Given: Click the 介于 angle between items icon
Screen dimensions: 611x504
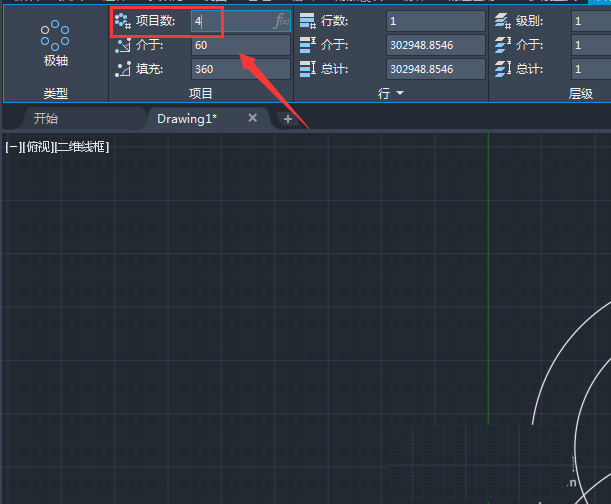Looking at the screenshot, I should pyautogui.click(x=123, y=45).
